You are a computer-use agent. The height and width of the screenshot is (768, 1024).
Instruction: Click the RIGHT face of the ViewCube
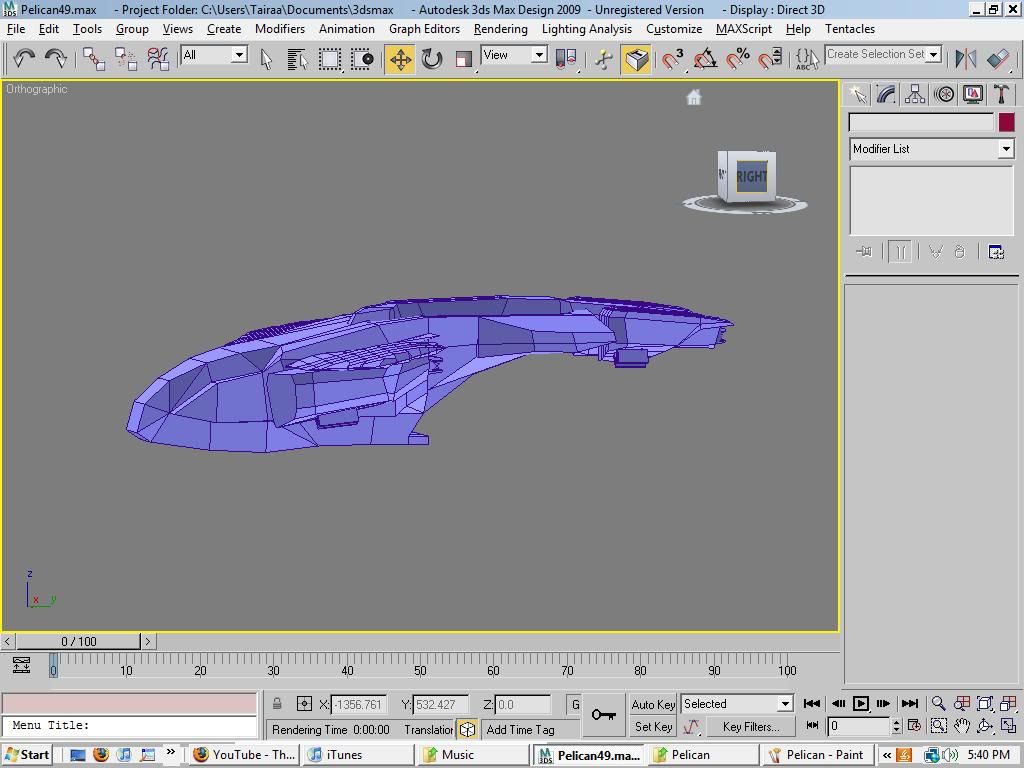(752, 176)
